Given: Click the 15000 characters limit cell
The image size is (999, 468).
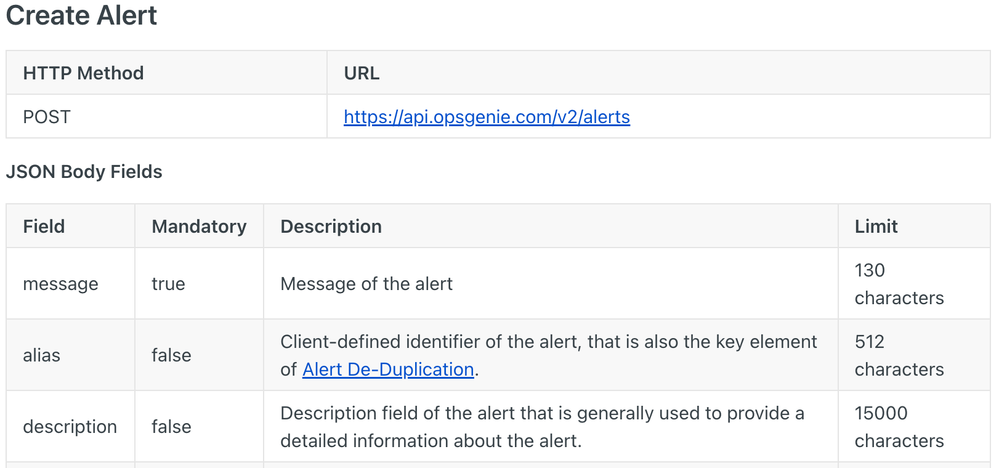Looking at the screenshot, I should click(914, 426).
